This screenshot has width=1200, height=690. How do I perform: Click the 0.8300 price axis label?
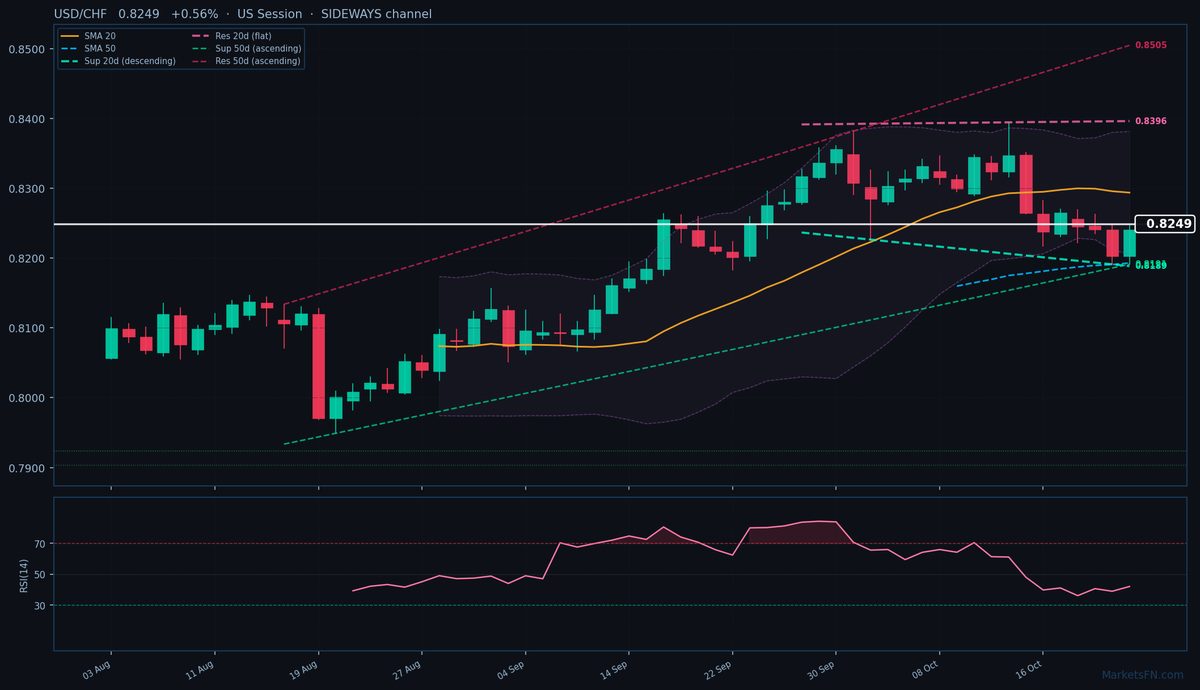[25, 189]
